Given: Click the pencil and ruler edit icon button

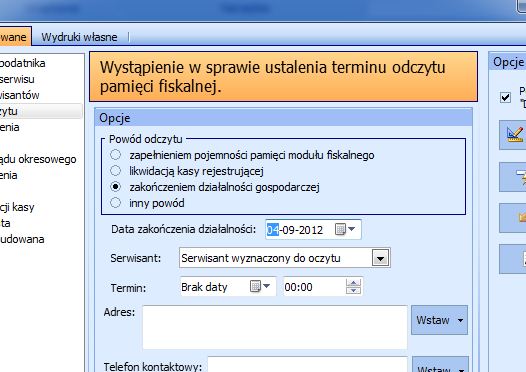Looking at the screenshot, I should coord(513,135).
